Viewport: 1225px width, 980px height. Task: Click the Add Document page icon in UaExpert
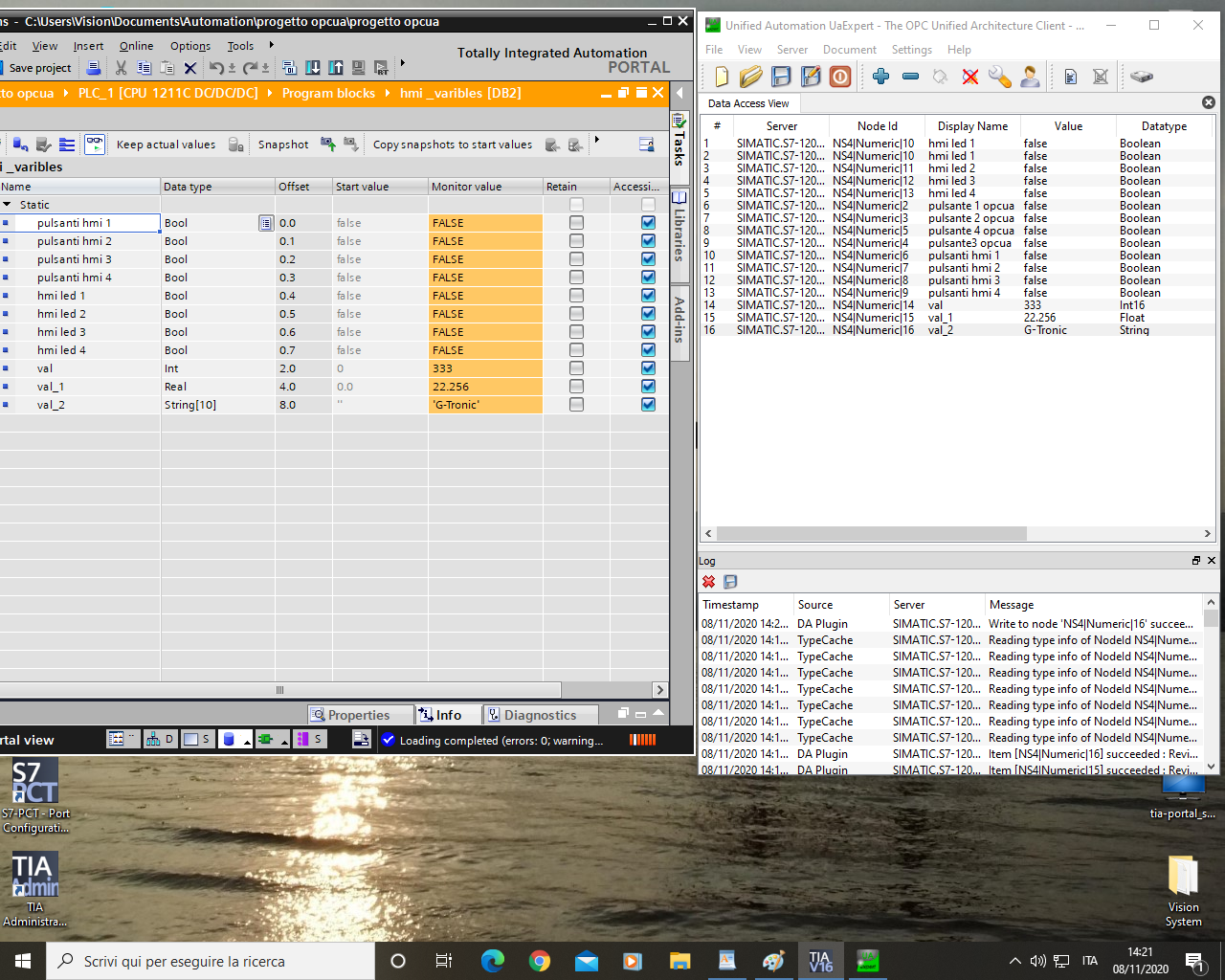pyautogui.click(x=1071, y=77)
